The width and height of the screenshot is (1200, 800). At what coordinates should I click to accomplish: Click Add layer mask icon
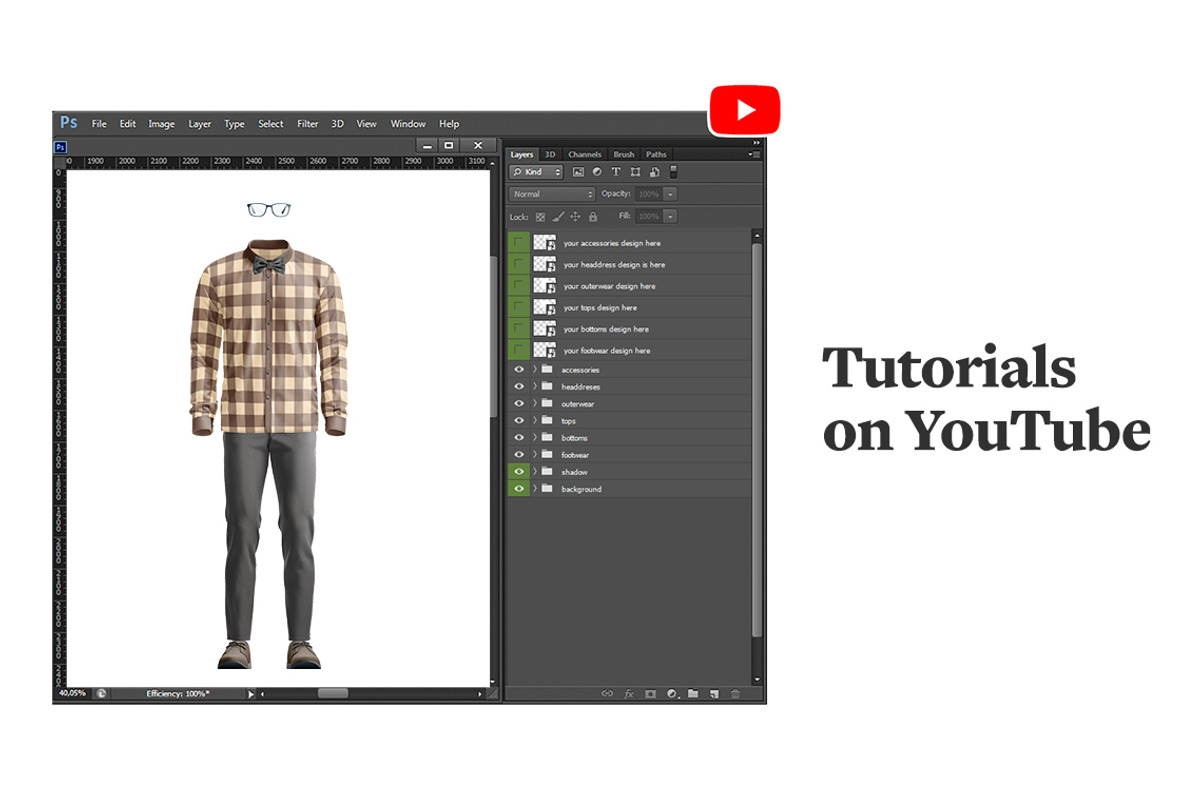[650, 693]
